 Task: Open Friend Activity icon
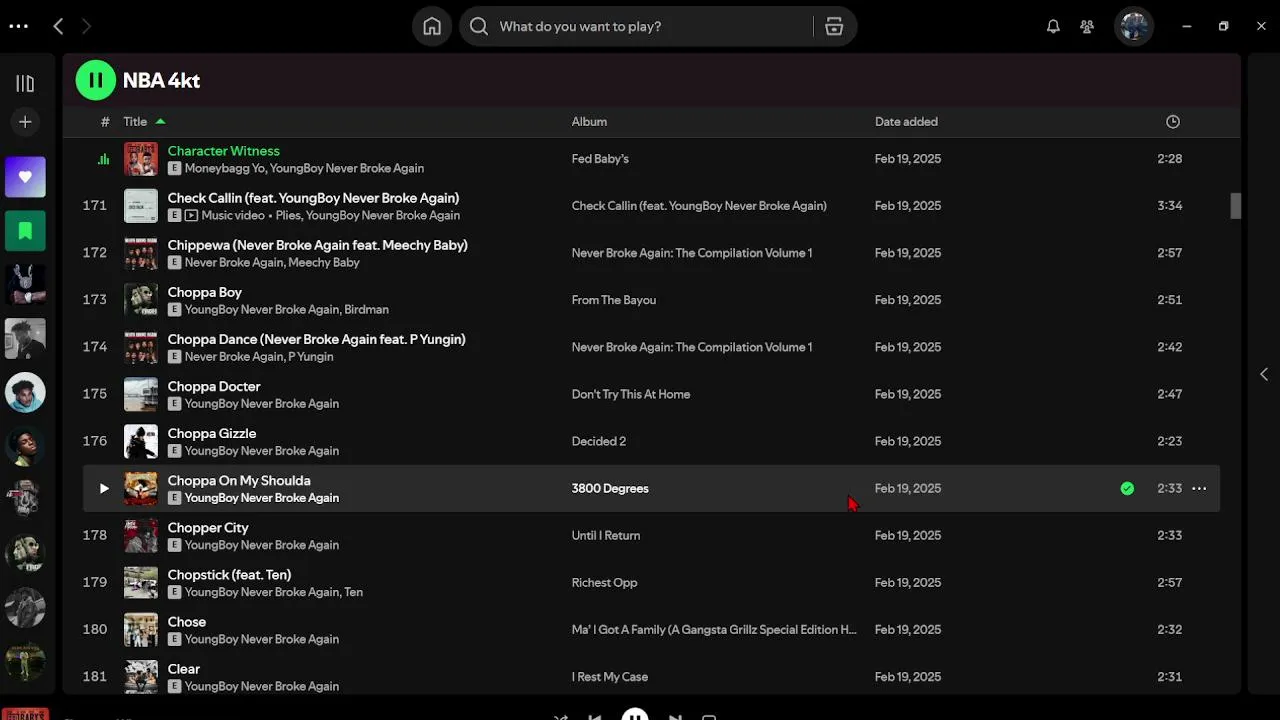click(x=1087, y=27)
